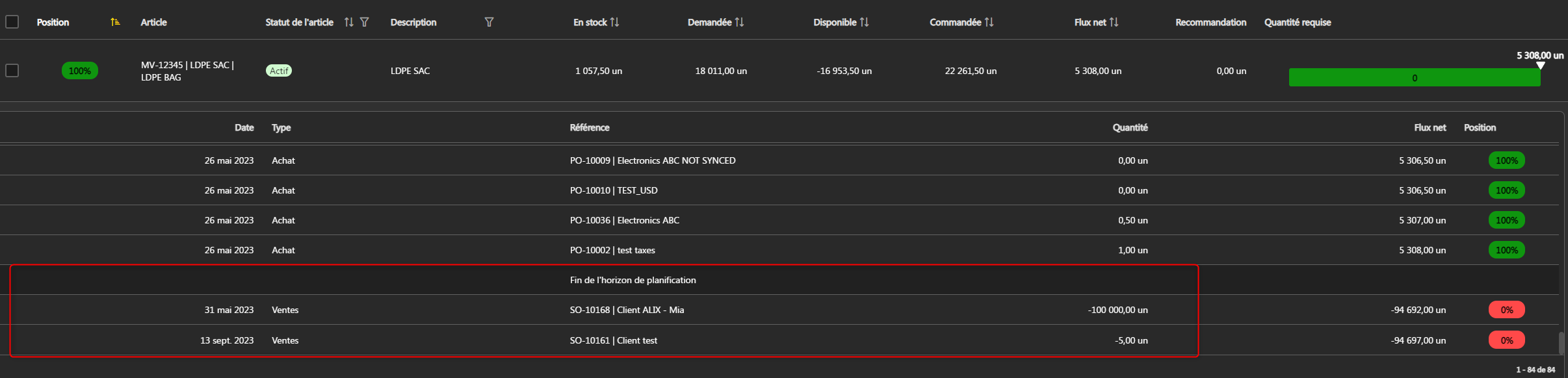Image resolution: width=1568 pixels, height=378 pixels.
Task: Click the detail Référence column header
Action: pyautogui.click(x=590, y=127)
